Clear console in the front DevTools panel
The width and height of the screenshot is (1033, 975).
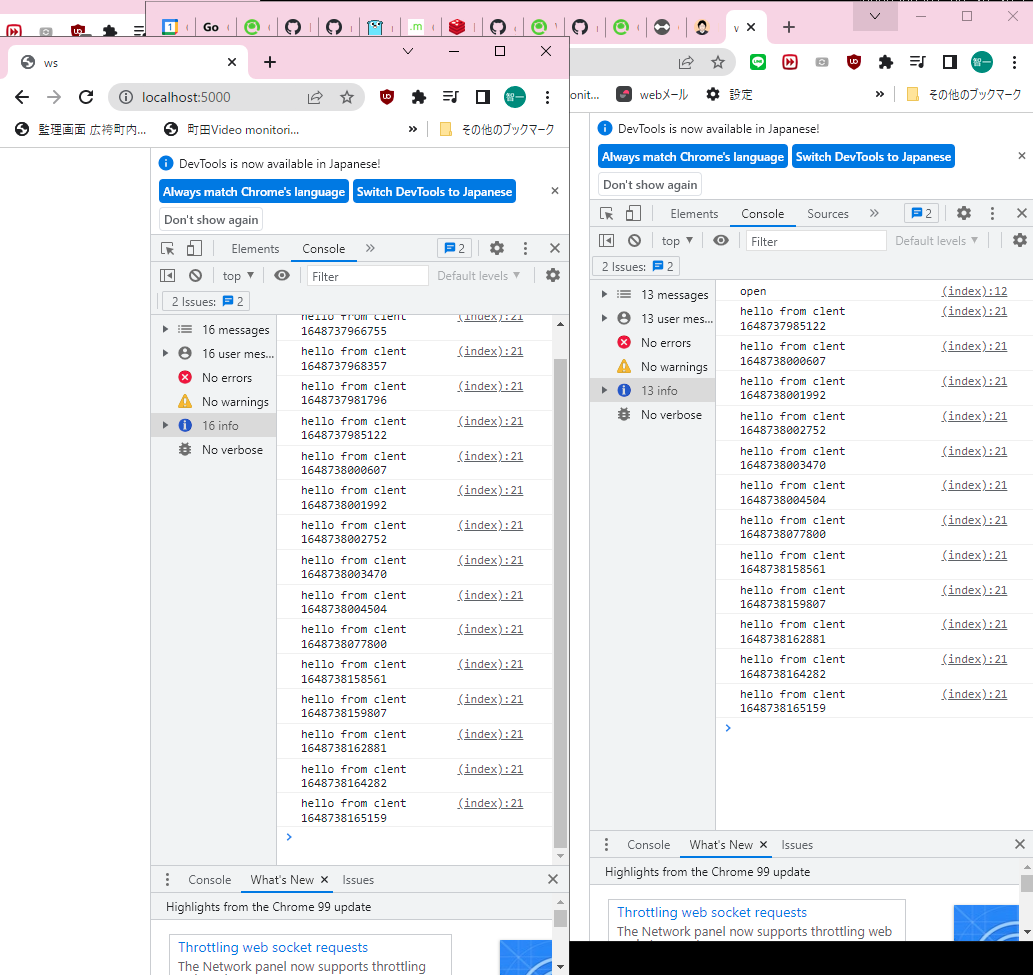tap(195, 276)
